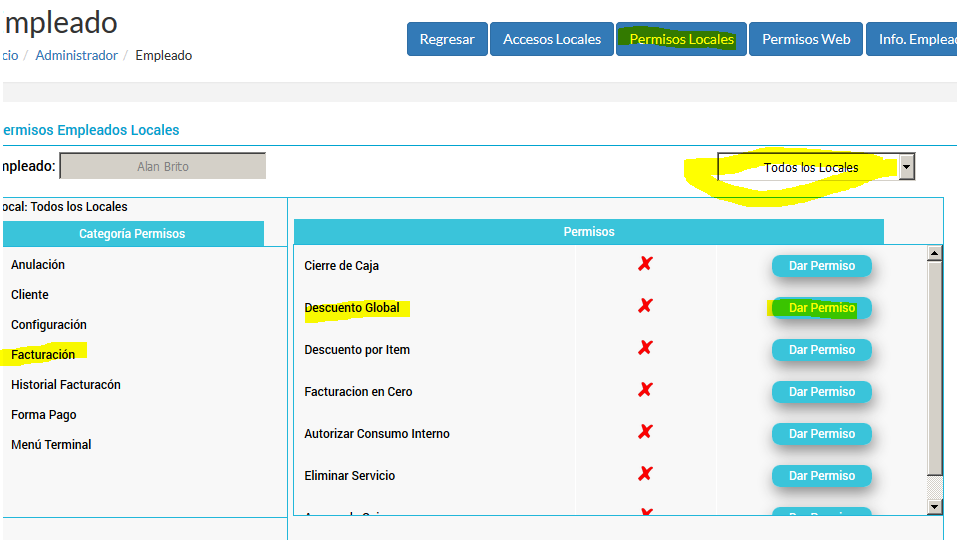Grant permission for Descuento por Item

(822, 350)
